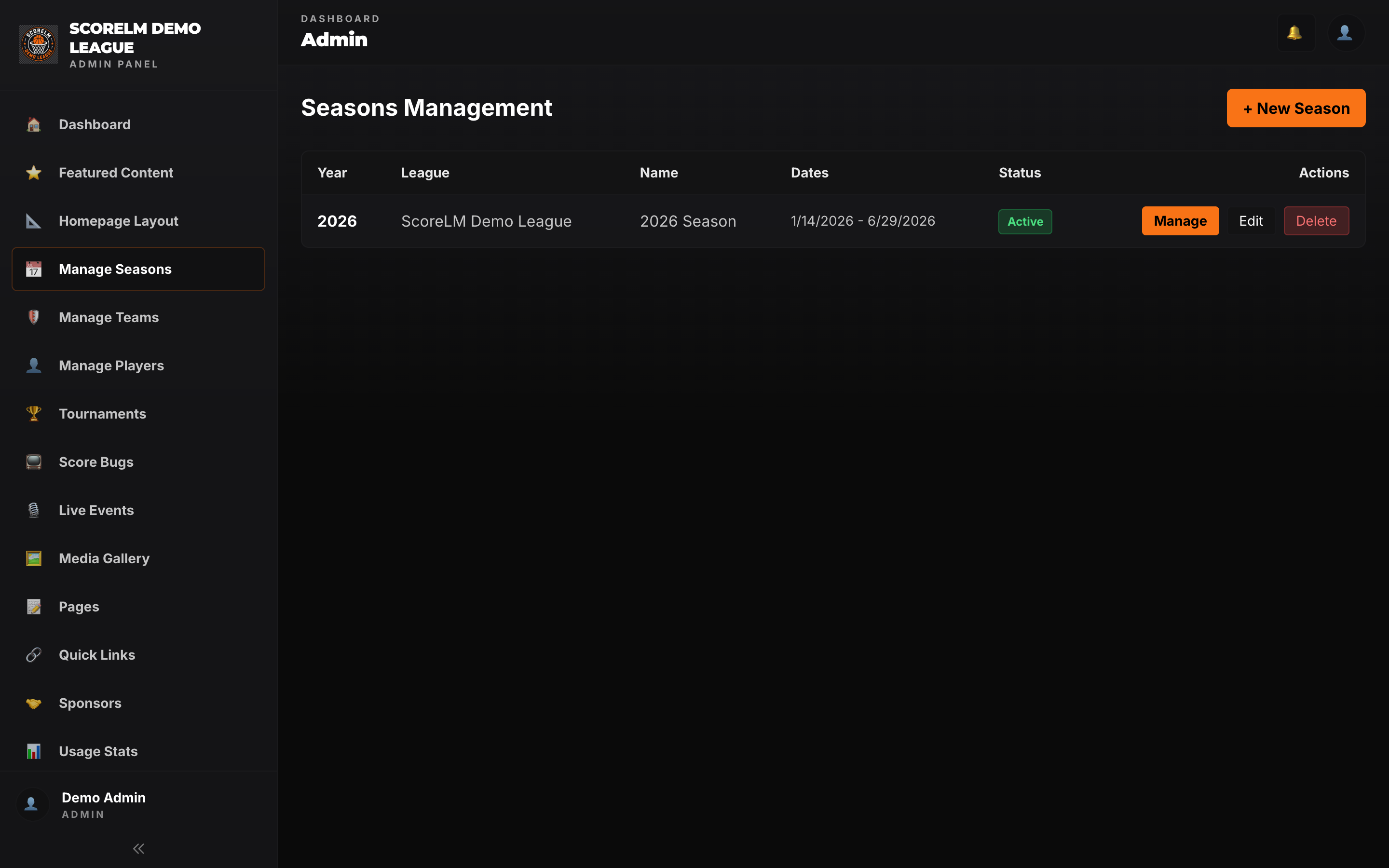
Task: Open the Dashboard house icon
Action: click(x=34, y=124)
